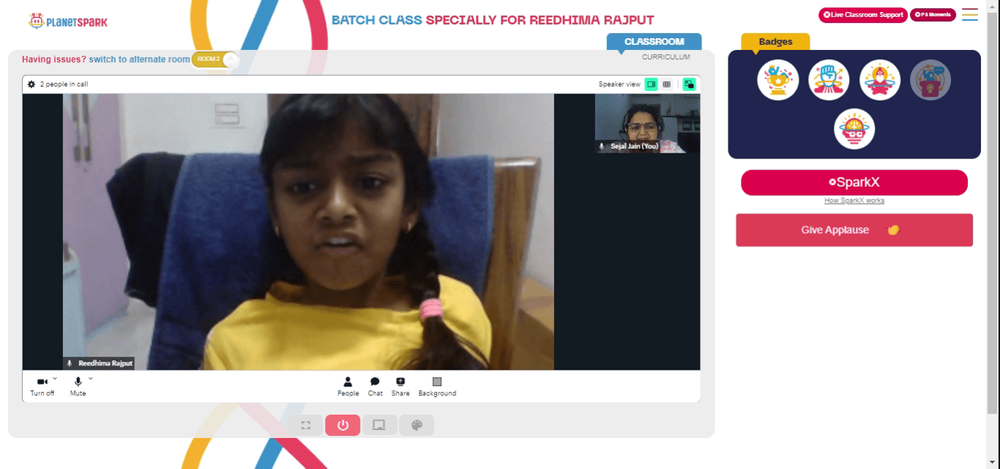Open 'How SparkX works' link
Viewport: 1000px width, 469px height.
pyautogui.click(x=854, y=200)
